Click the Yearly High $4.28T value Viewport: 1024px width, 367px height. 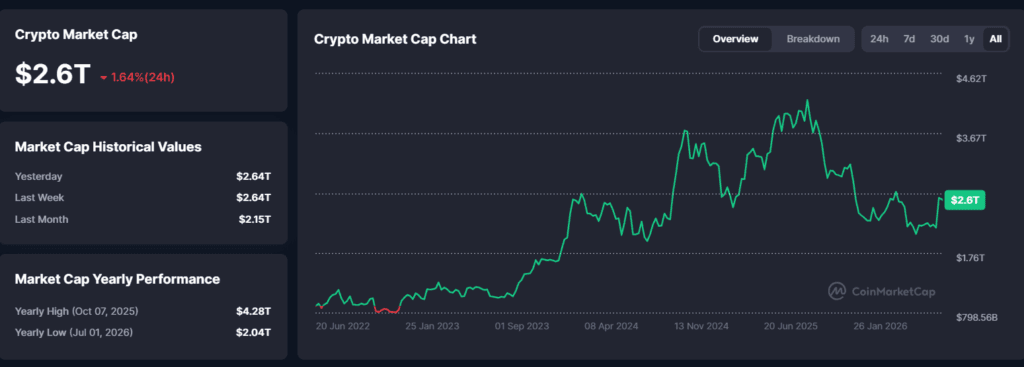tap(253, 311)
